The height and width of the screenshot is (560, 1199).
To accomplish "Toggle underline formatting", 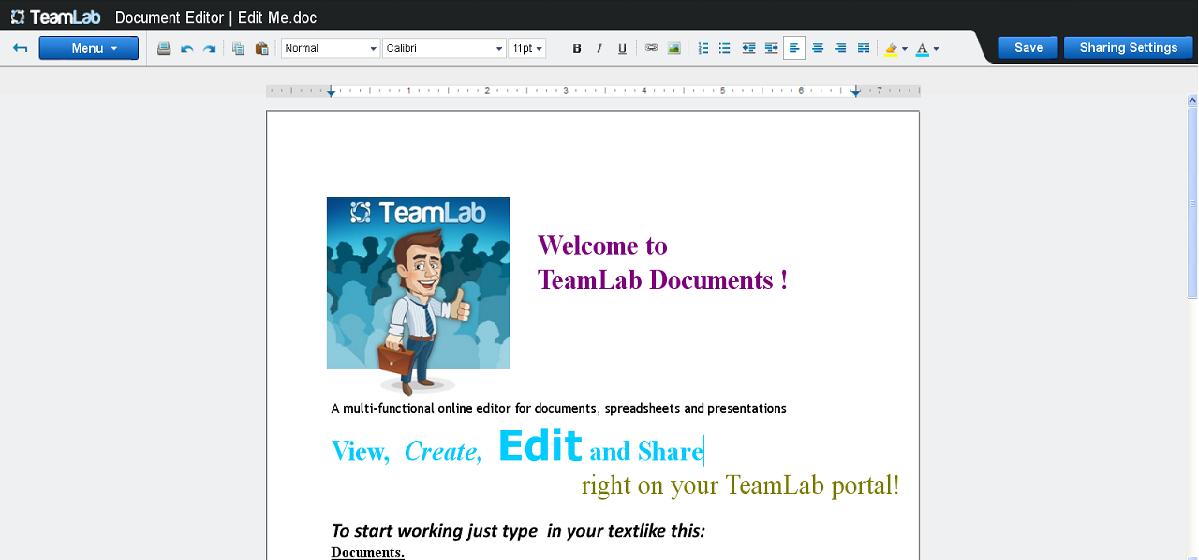I will click(622, 48).
